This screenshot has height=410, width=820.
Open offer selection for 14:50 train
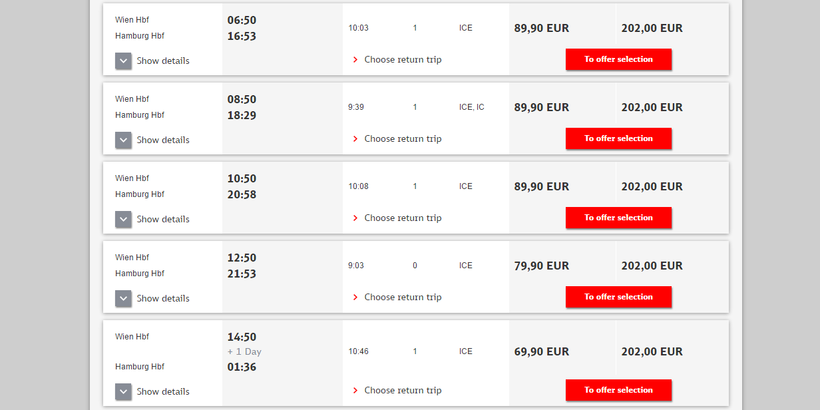pos(618,390)
